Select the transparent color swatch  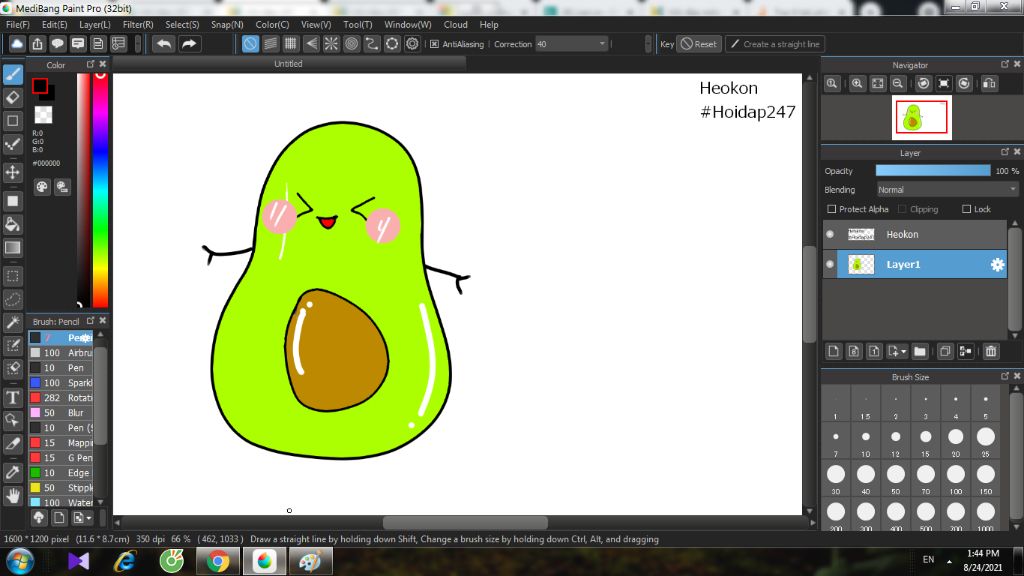pyautogui.click(x=43, y=115)
